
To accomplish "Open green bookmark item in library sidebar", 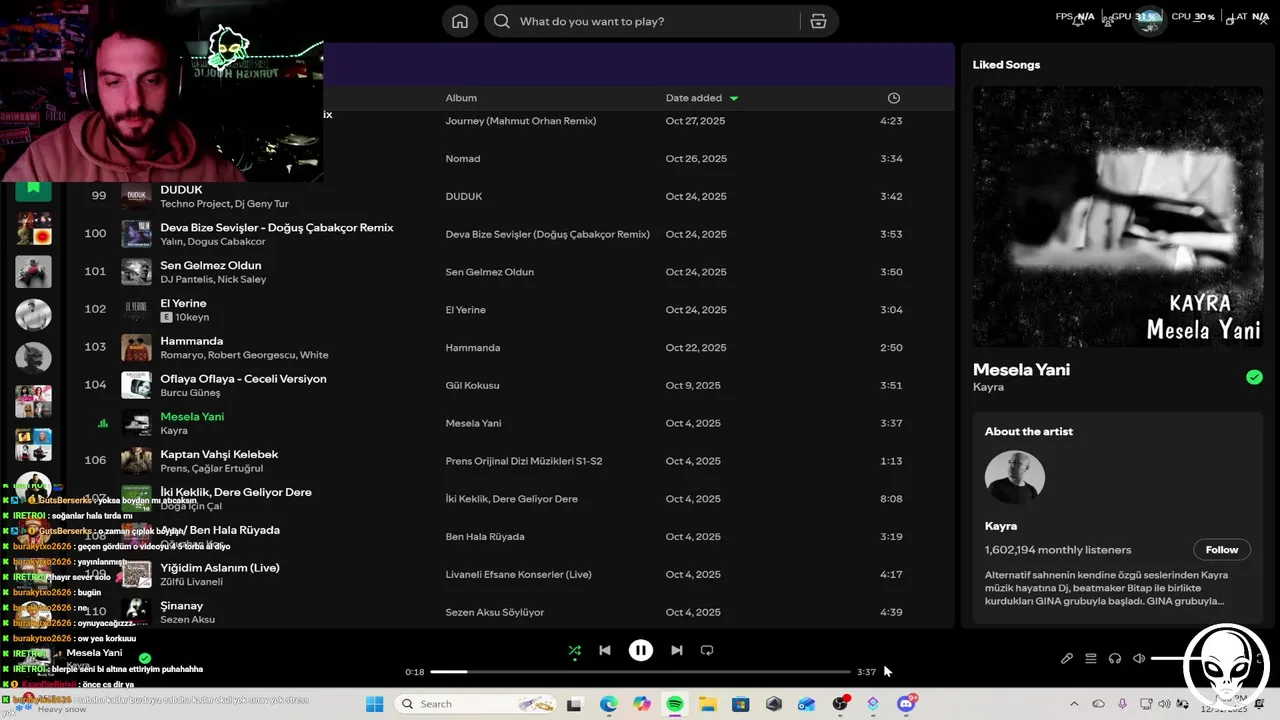I will point(33,187).
